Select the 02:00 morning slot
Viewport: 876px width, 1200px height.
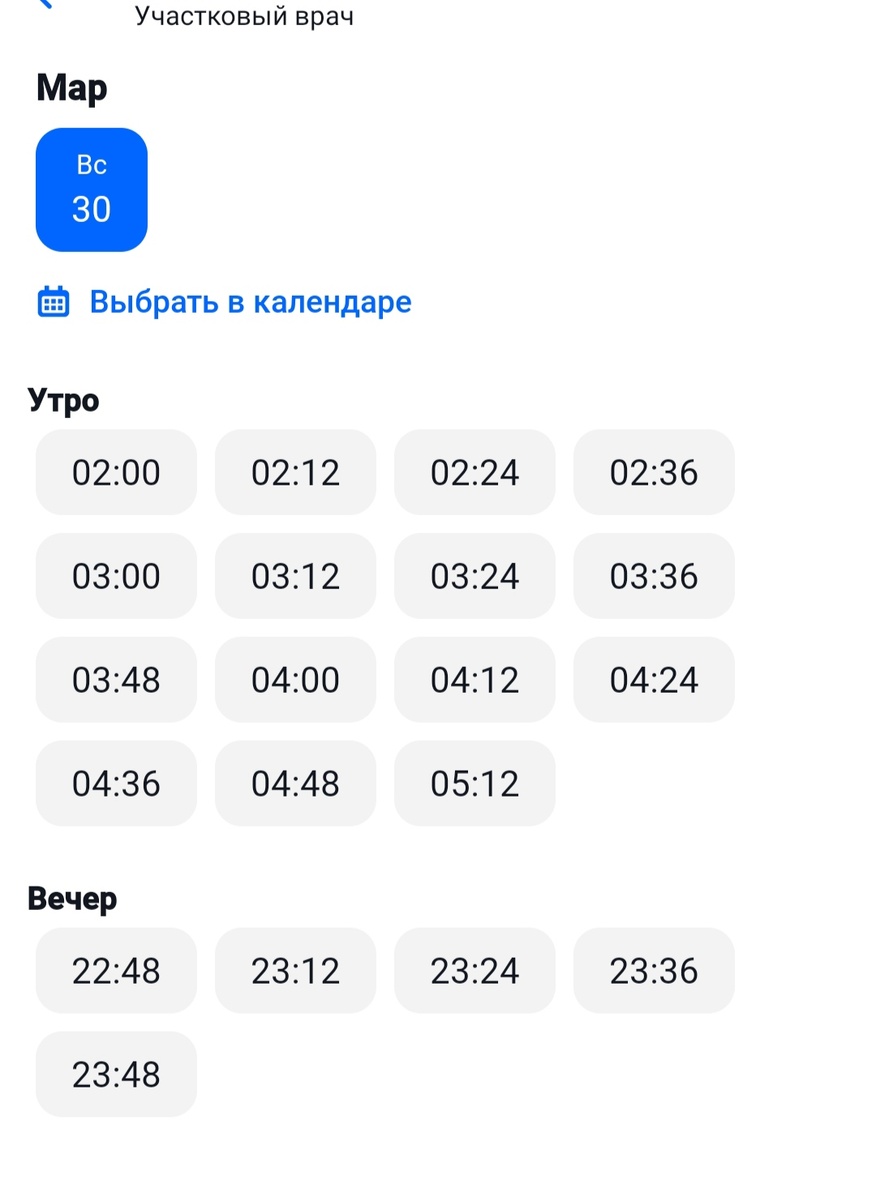click(x=116, y=472)
